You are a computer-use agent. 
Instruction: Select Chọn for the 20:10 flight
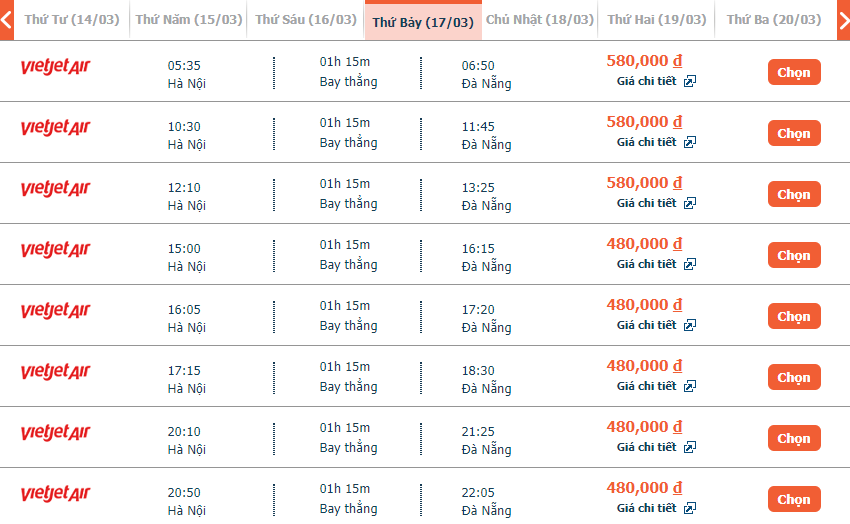[794, 439]
